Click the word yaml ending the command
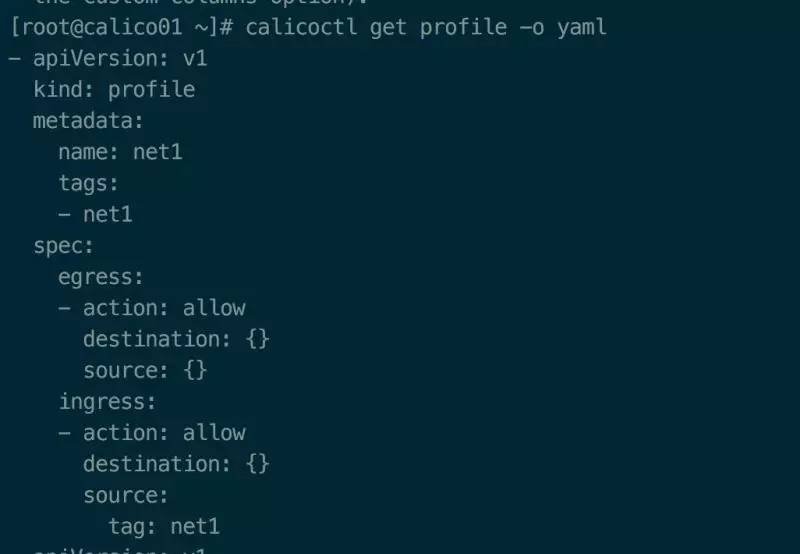Screen dimensions: 800x554 coord(582,27)
